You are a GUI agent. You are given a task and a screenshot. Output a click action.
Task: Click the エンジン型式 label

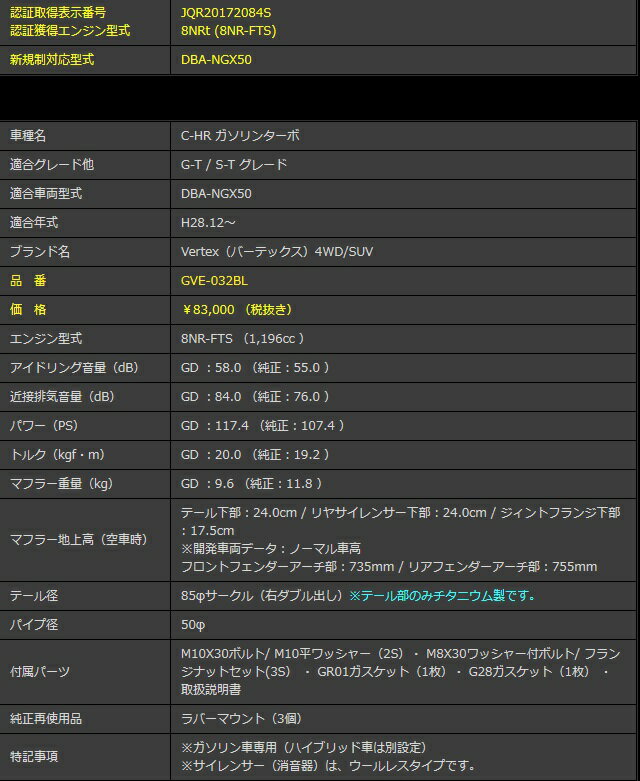(x=46, y=338)
